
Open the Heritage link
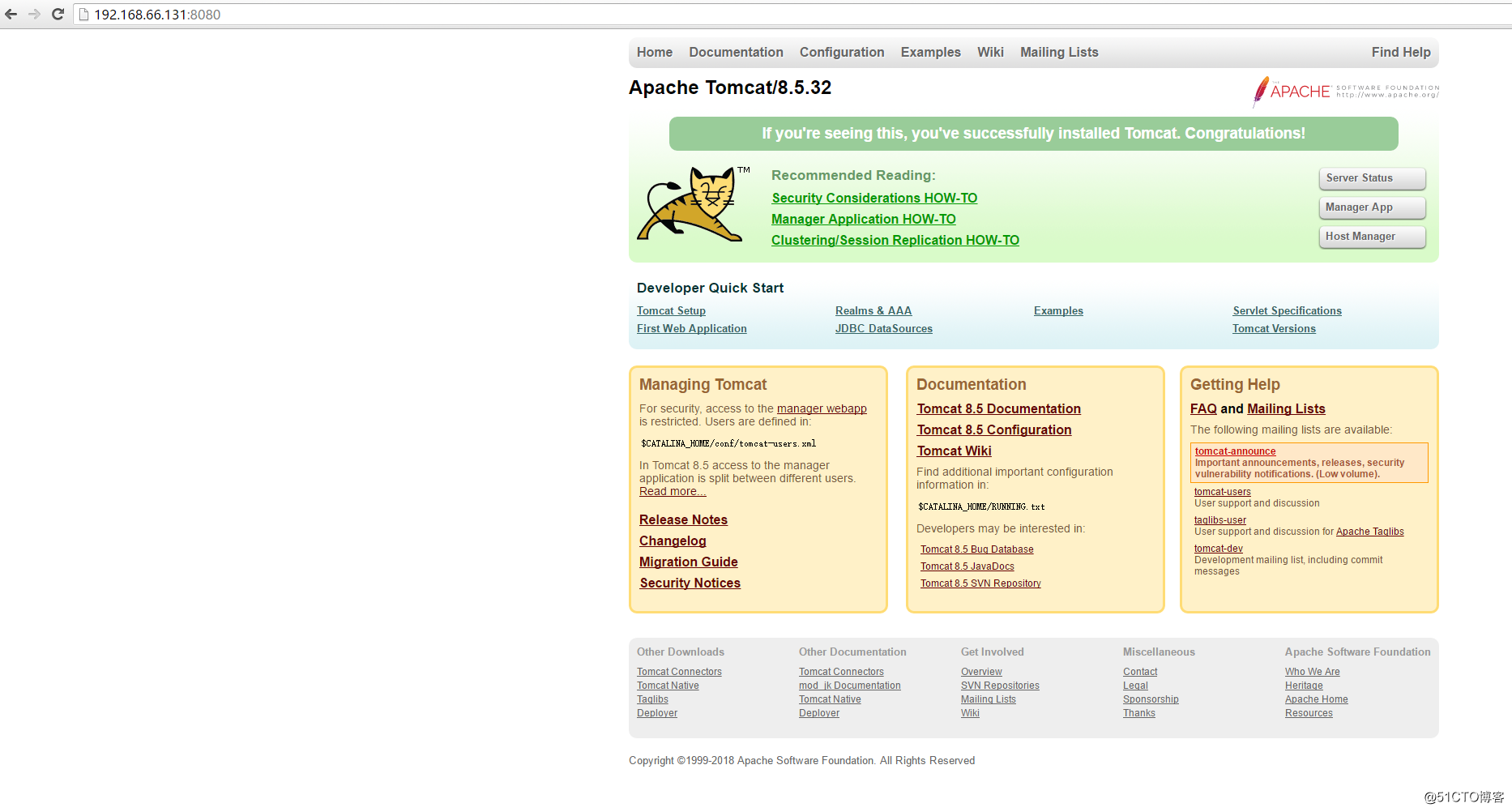pos(1304,686)
